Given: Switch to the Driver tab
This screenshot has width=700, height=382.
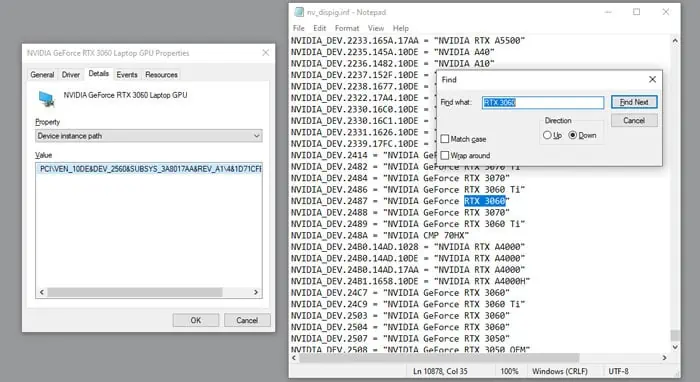Looking at the screenshot, I should (x=71, y=75).
